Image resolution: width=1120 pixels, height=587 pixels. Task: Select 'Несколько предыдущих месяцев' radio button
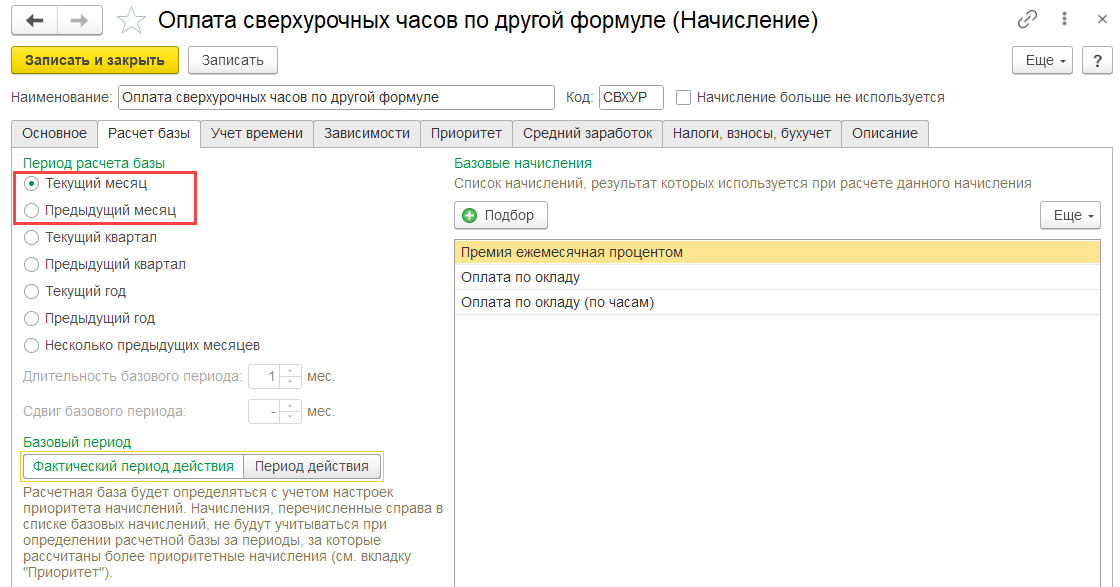[x=32, y=345]
